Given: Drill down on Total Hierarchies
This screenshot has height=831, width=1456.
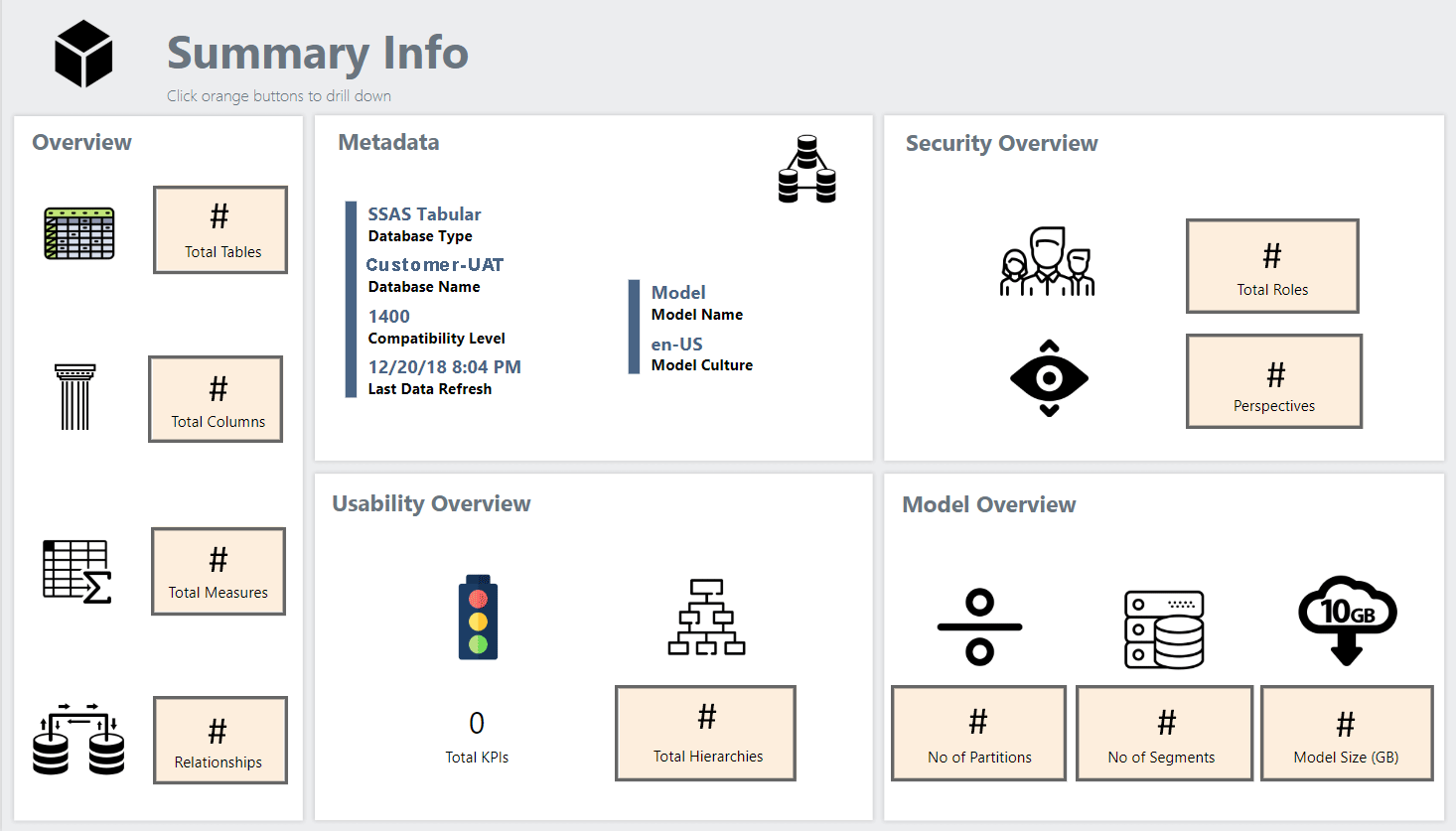Looking at the screenshot, I should pos(705,733).
